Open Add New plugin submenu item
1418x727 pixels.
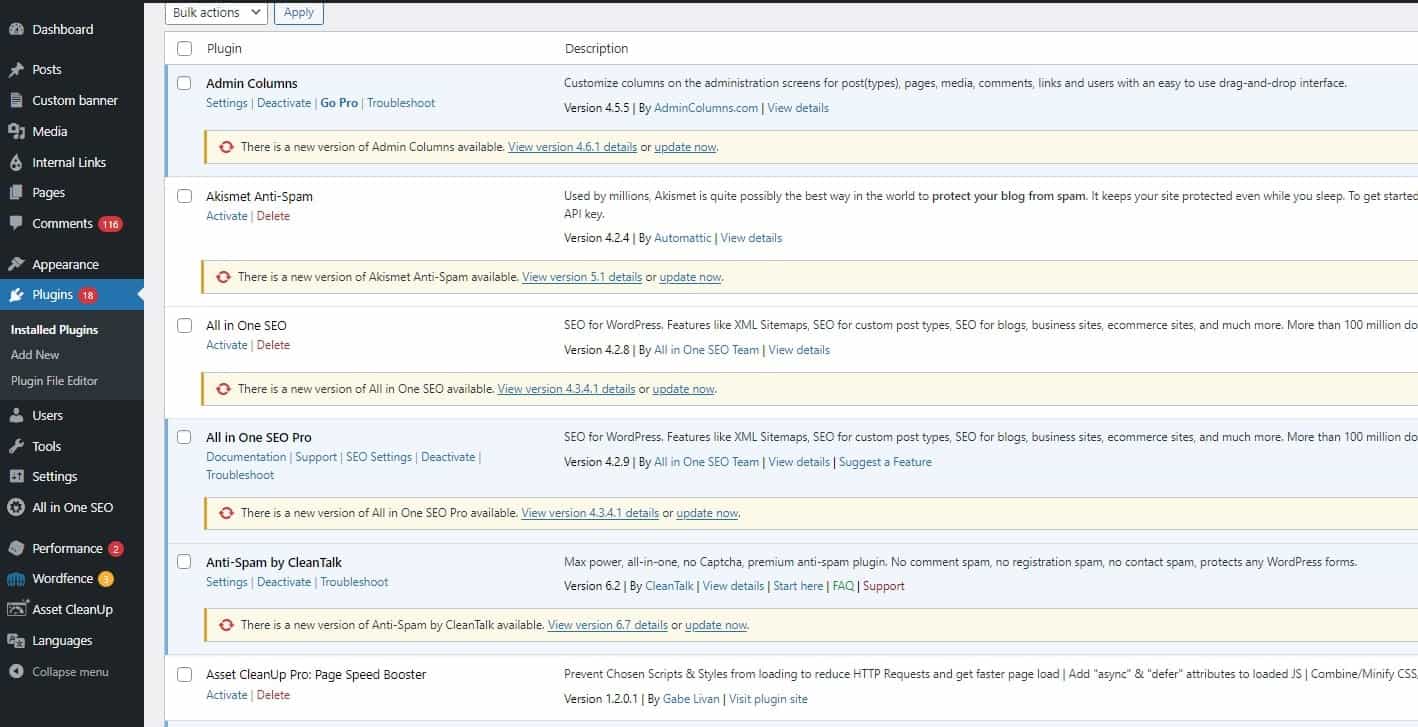(35, 355)
